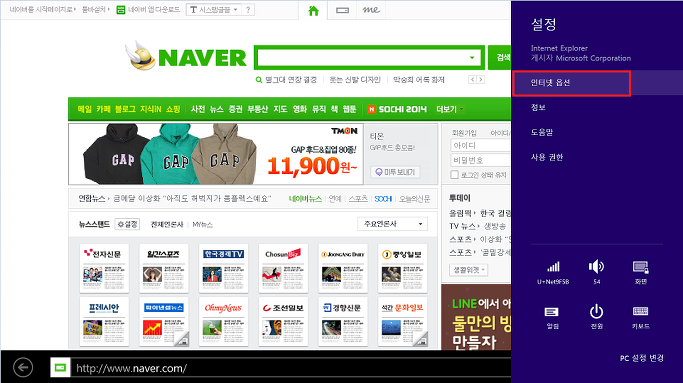The image size is (683, 383).
Task: Open the 주요언론사 dropdown
Action: [392, 224]
